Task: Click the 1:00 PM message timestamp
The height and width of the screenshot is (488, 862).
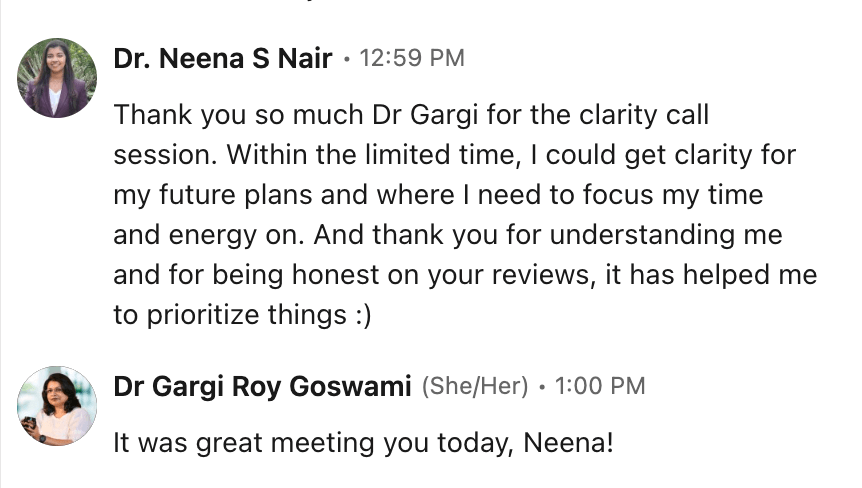Action: [x=601, y=386]
